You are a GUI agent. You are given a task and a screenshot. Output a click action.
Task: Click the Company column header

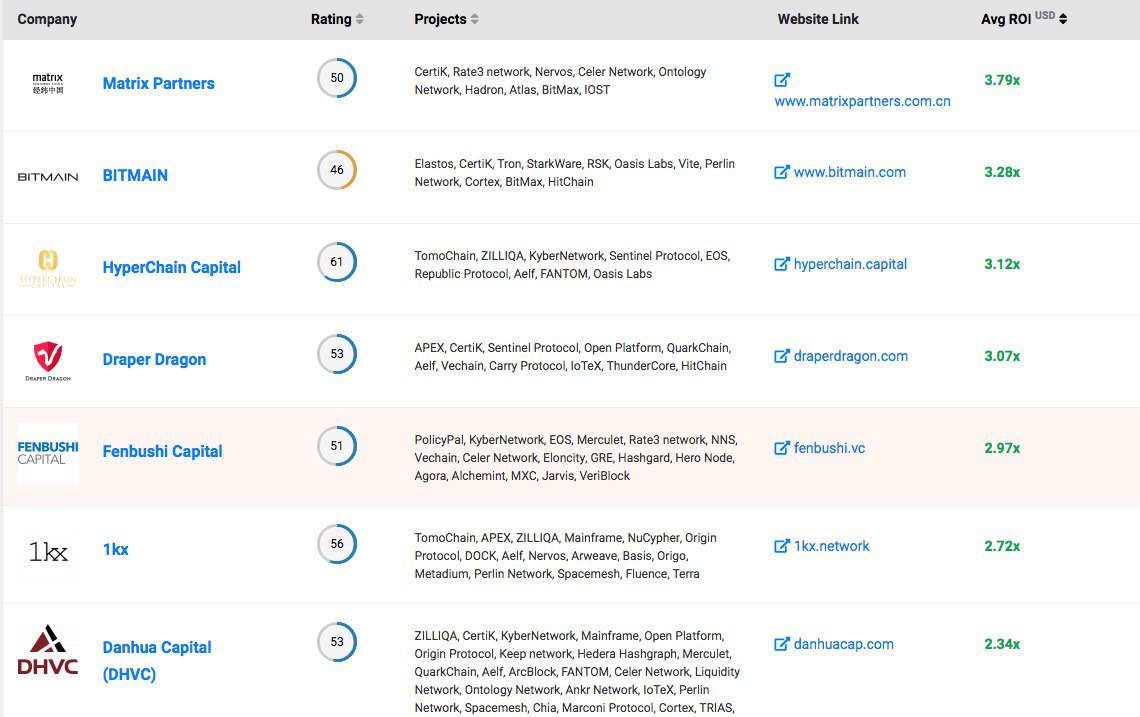pos(47,19)
